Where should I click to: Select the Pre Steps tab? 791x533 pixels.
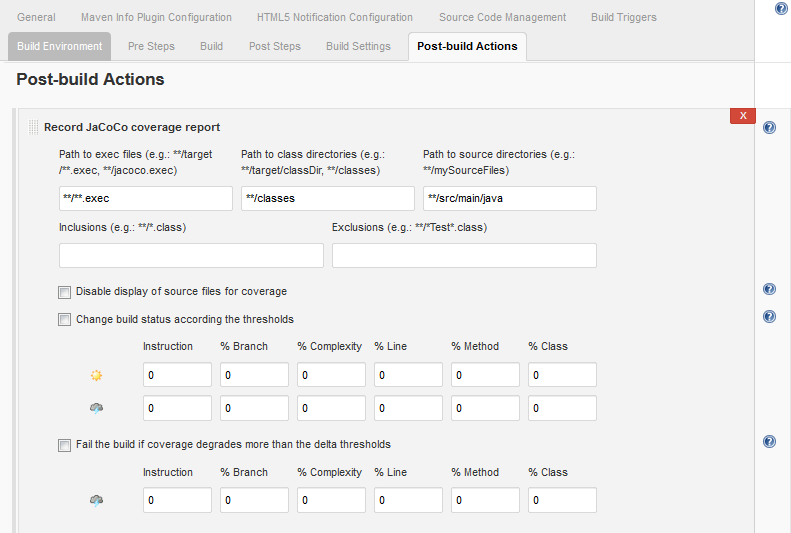(x=151, y=46)
